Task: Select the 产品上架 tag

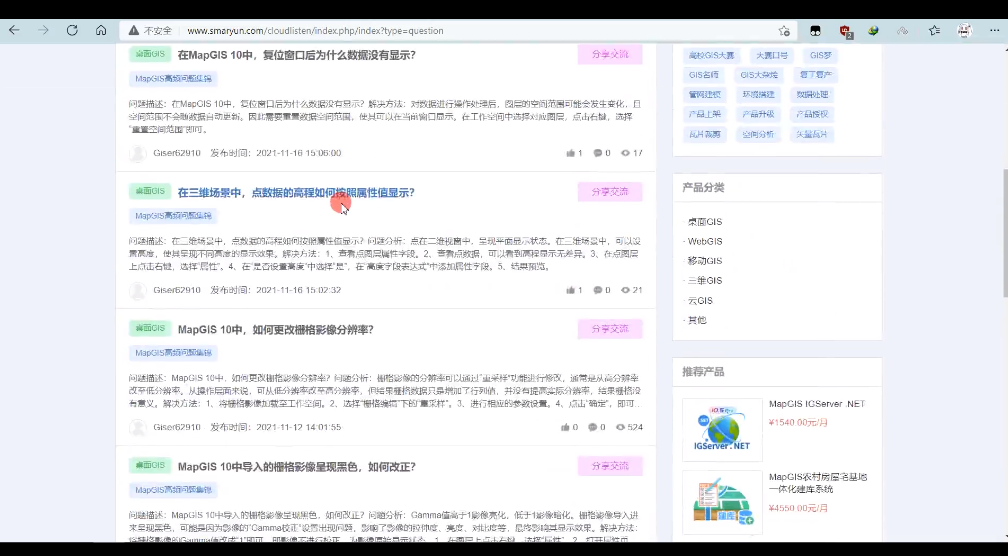Action: [705, 114]
